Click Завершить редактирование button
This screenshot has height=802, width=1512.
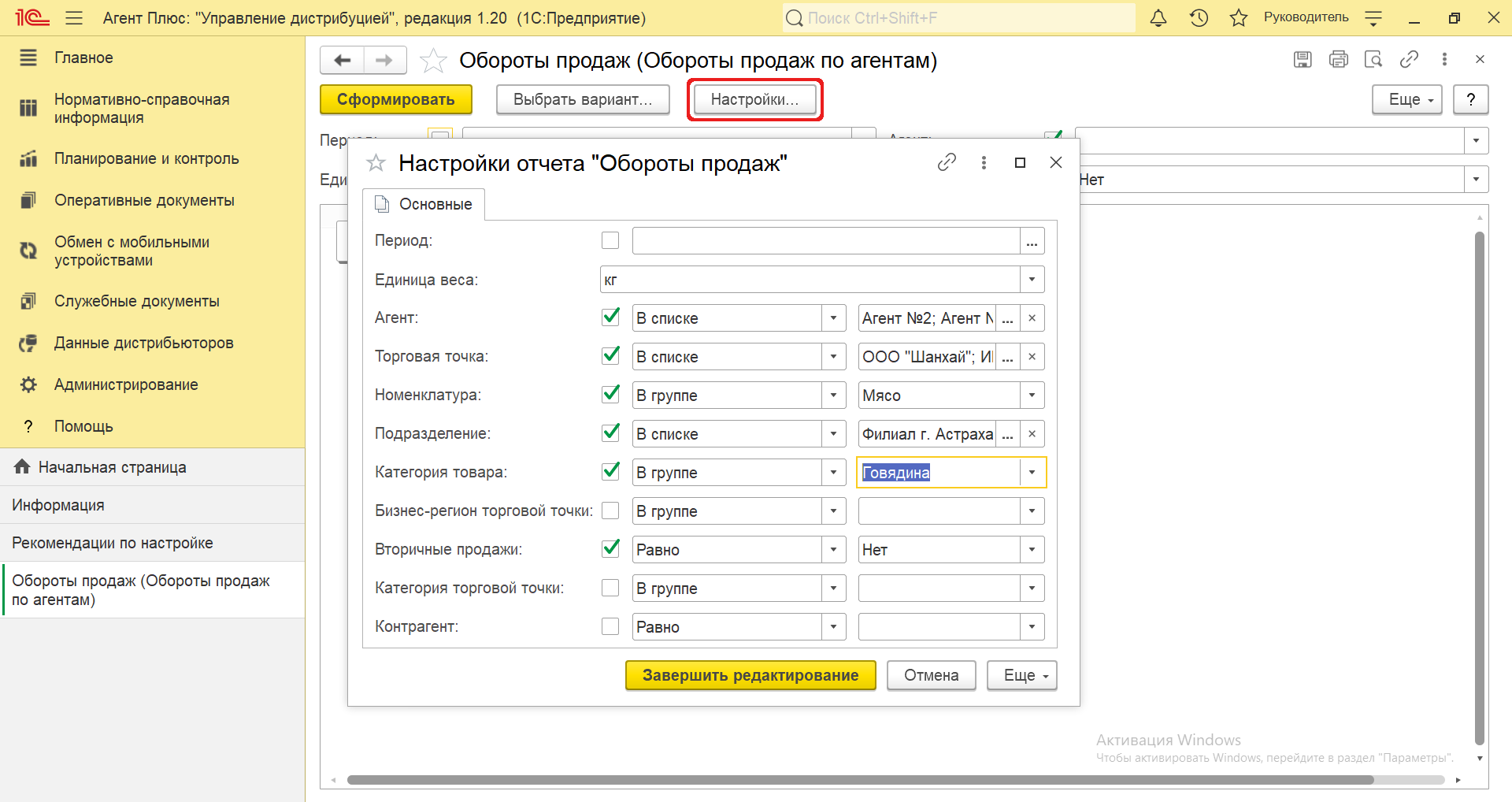(x=750, y=675)
